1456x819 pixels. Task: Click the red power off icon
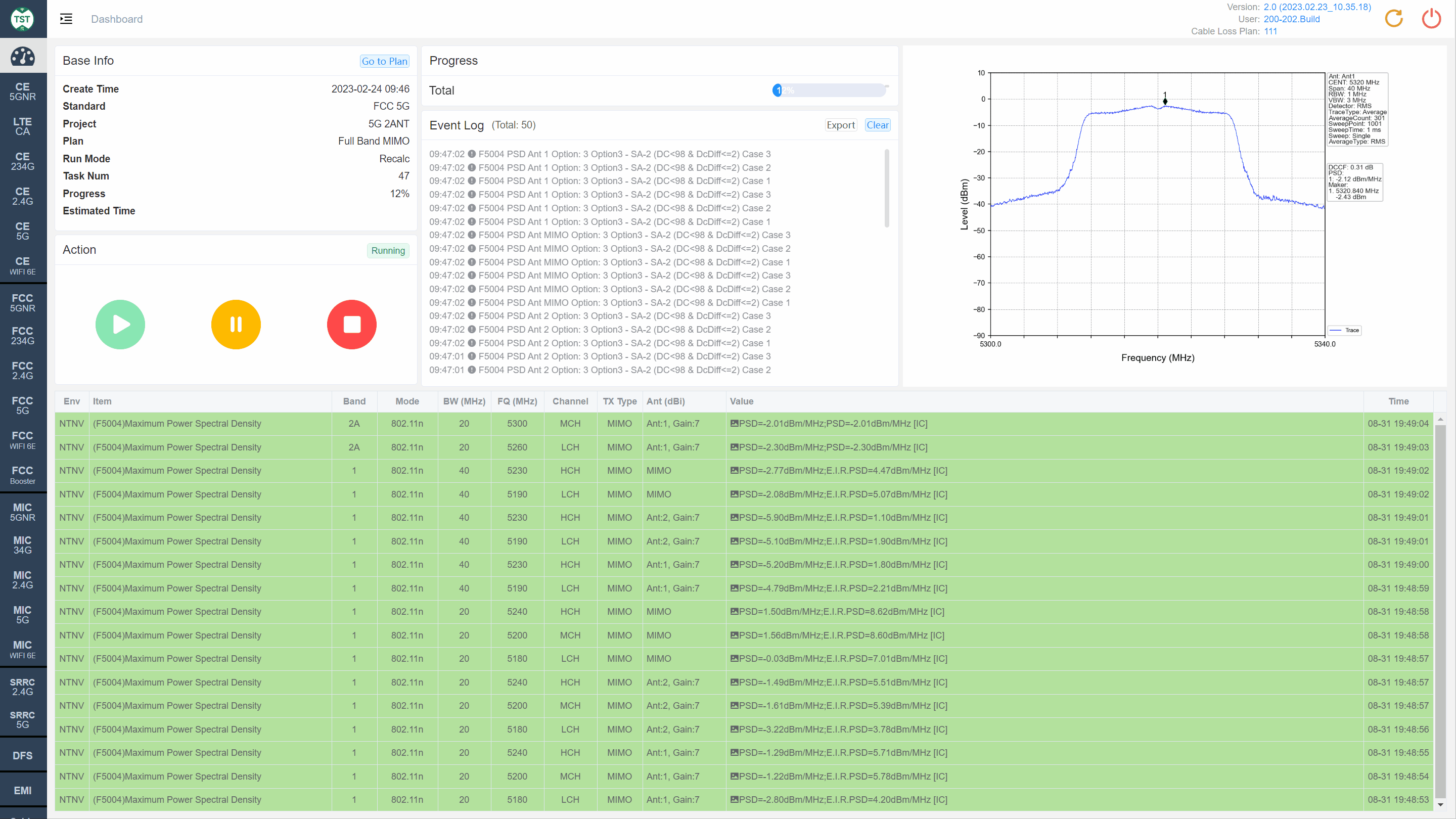1431,19
